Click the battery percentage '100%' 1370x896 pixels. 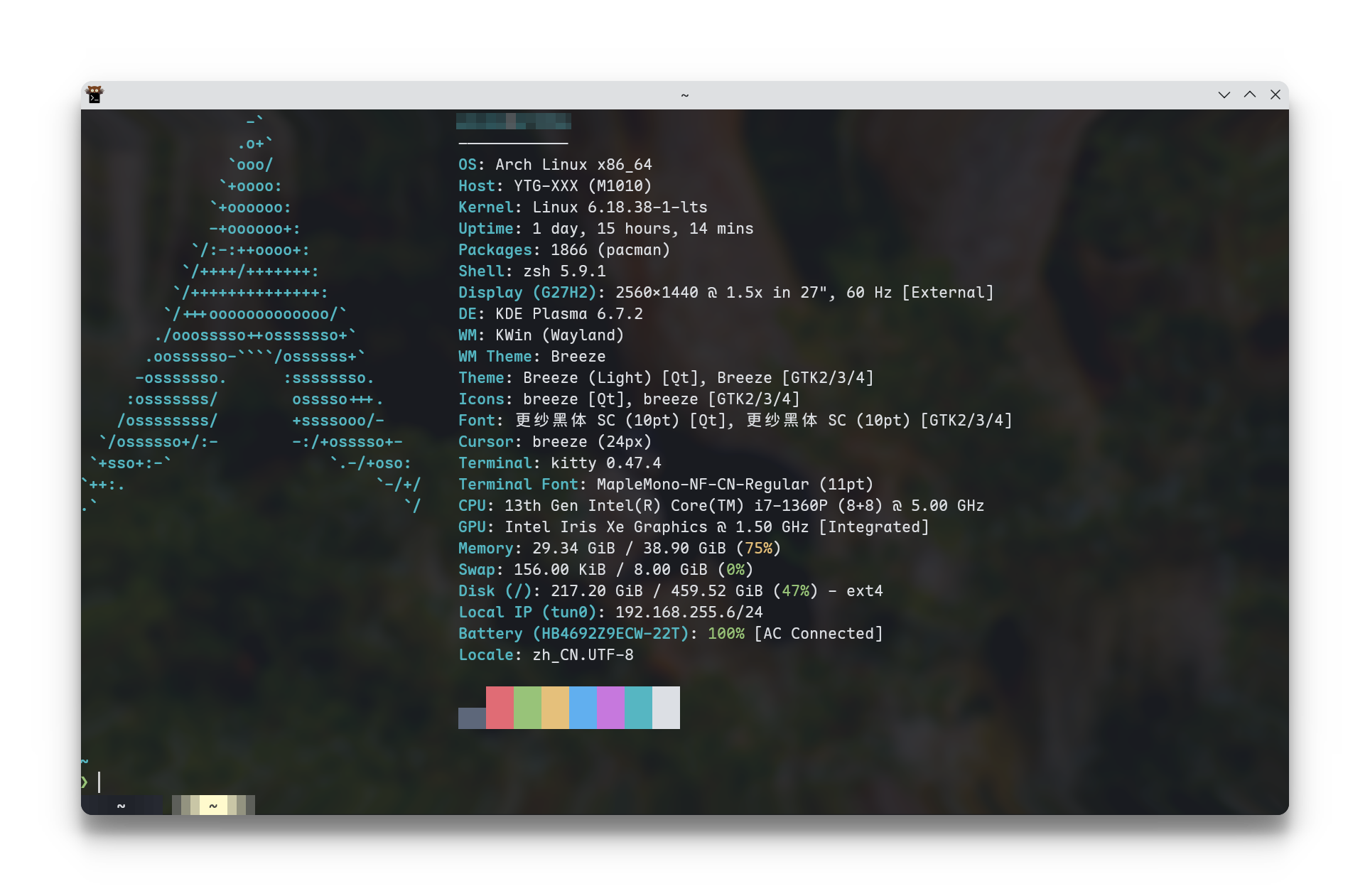coord(726,634)
